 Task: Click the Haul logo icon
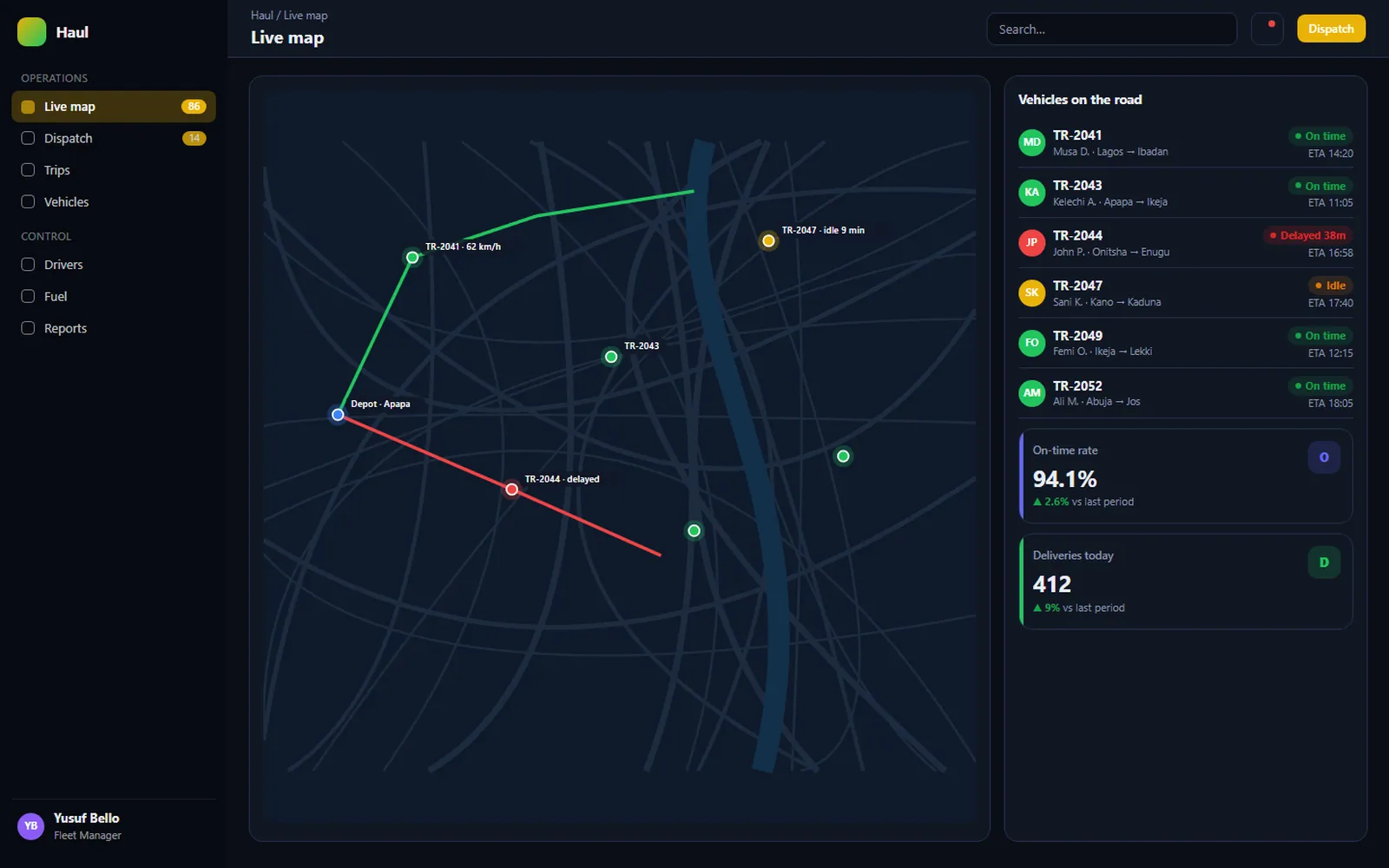click(32, 32)
